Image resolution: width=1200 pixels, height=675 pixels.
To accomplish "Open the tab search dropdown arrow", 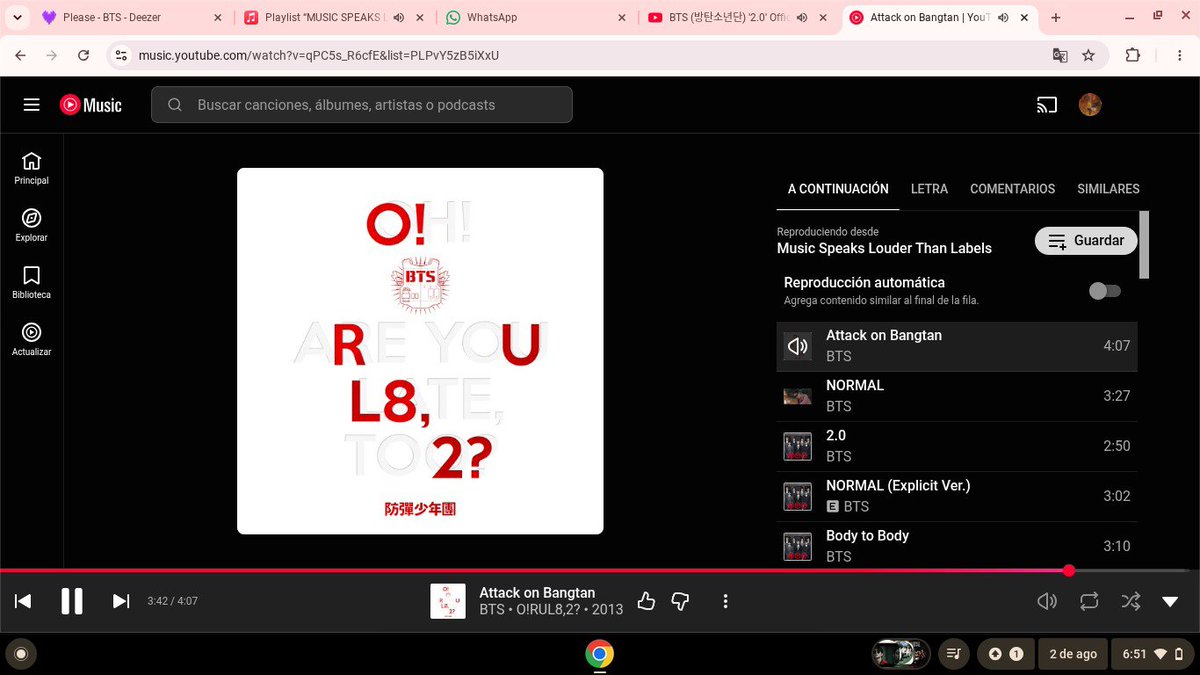I will (x=15, y=17).
